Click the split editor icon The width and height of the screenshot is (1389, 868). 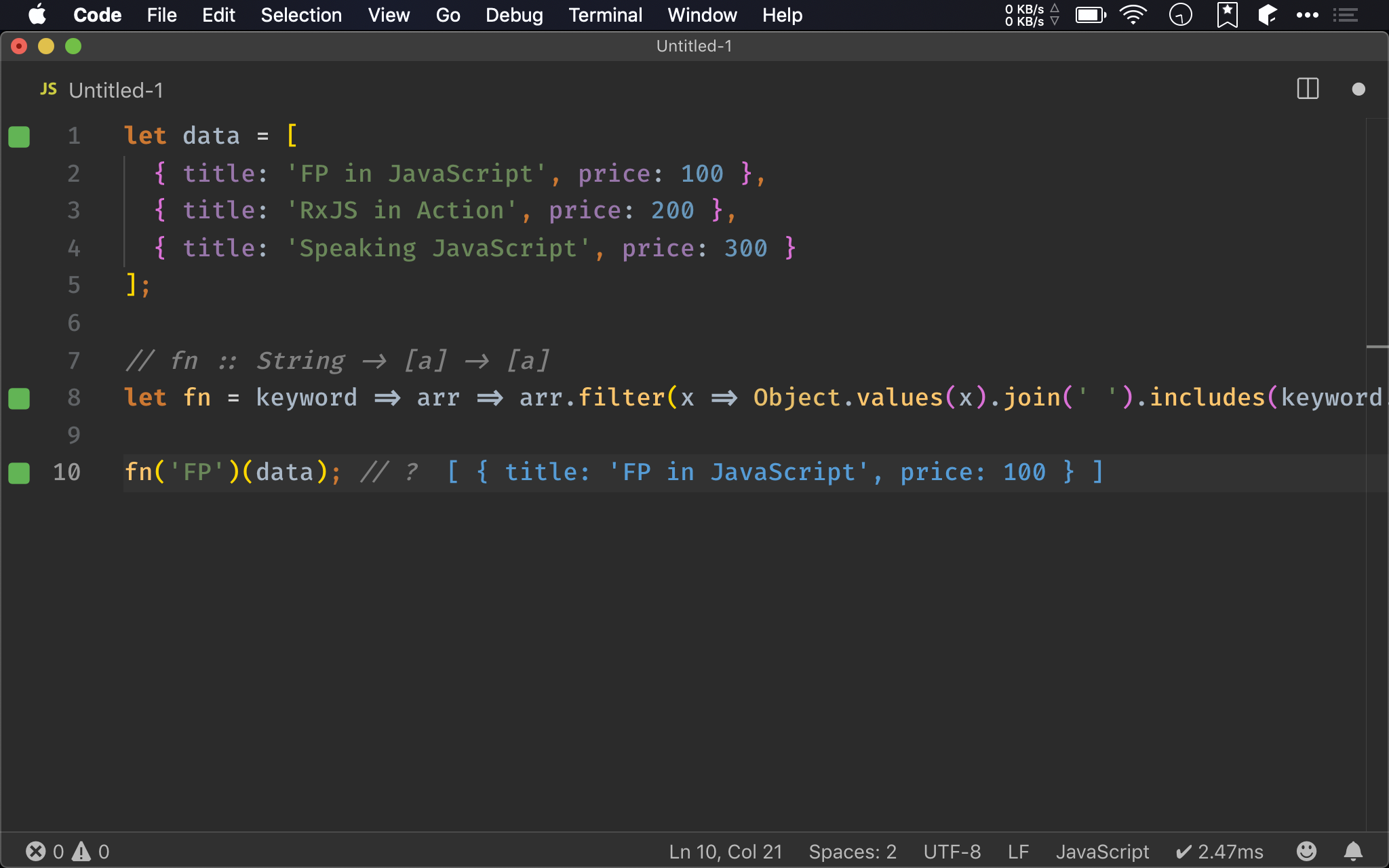(1307, 89)
